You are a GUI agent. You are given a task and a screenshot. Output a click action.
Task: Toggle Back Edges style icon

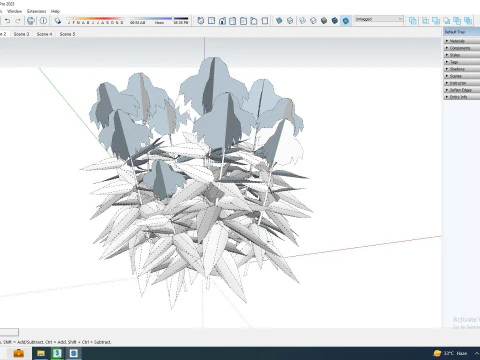click(290, 21)
